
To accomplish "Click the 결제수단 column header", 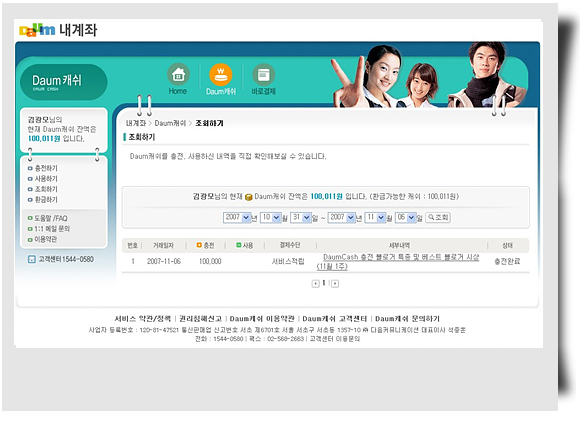I will 290,245.
